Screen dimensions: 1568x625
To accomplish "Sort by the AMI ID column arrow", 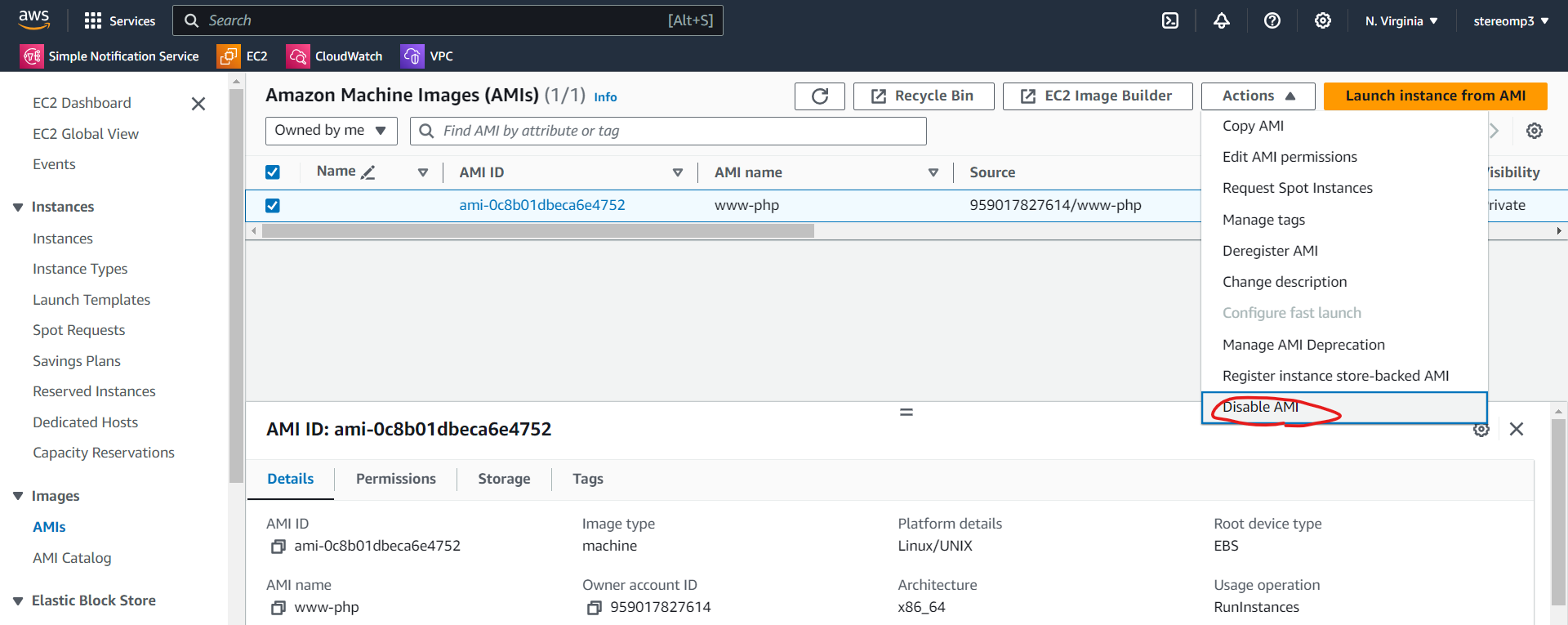I will click(678, 172).
